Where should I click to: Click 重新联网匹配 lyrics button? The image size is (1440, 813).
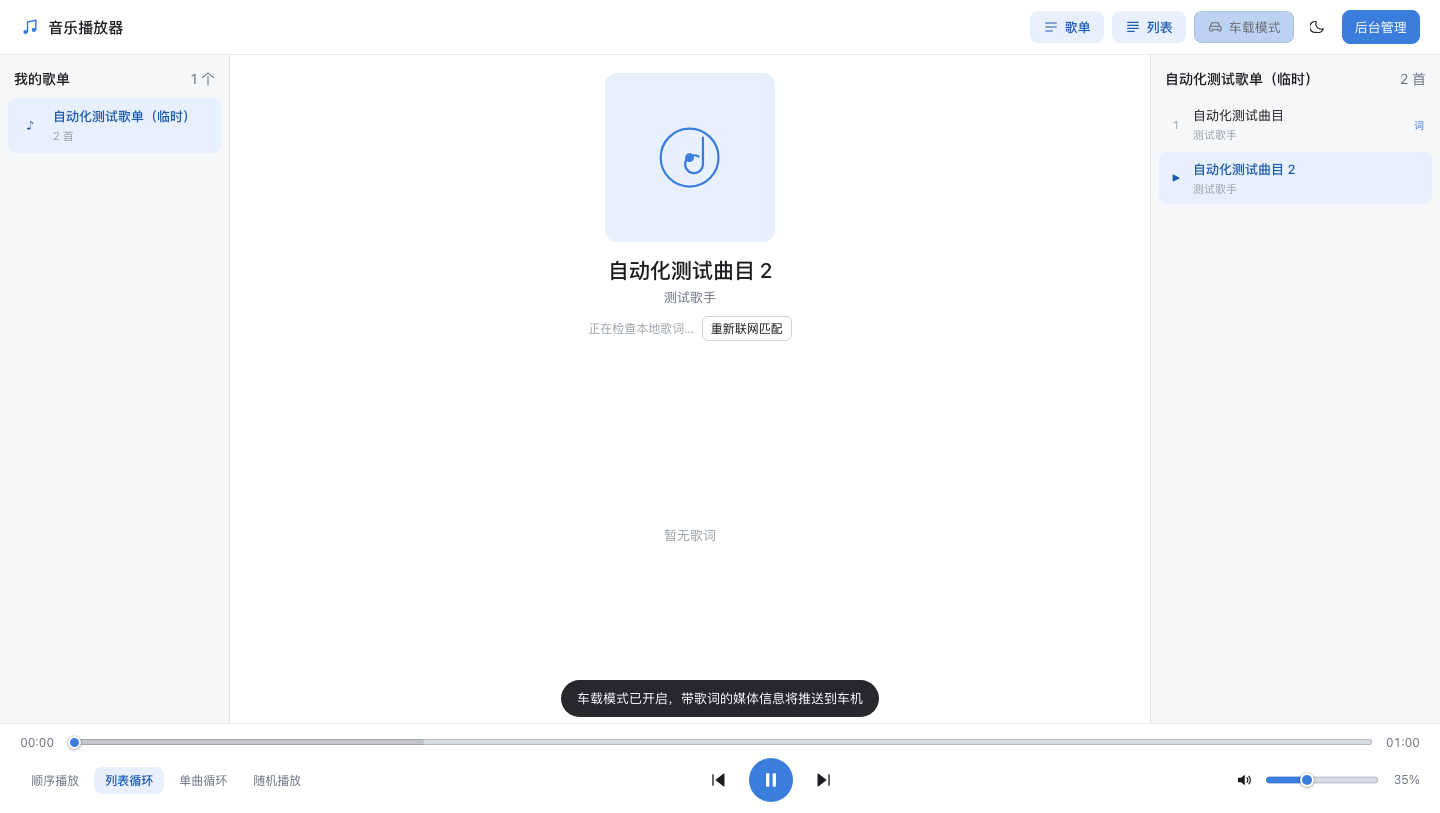747,329
